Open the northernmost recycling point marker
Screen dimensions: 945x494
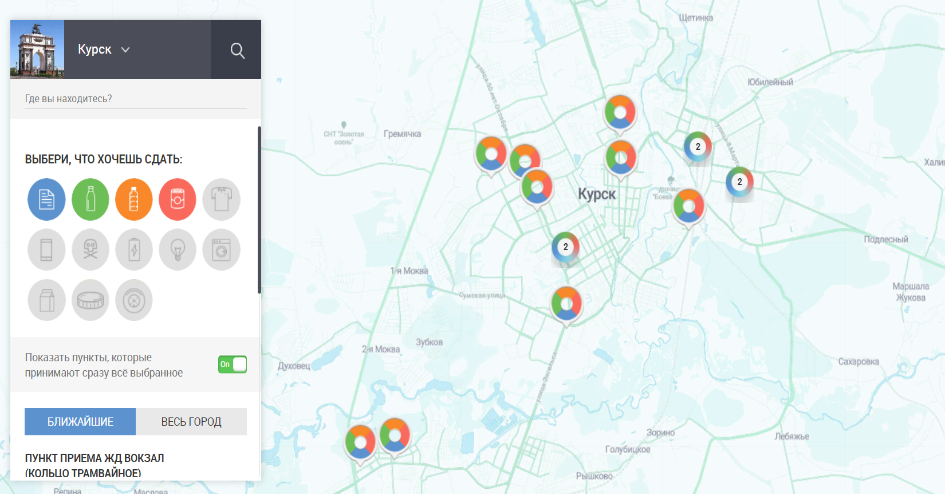tap(620, 114)
